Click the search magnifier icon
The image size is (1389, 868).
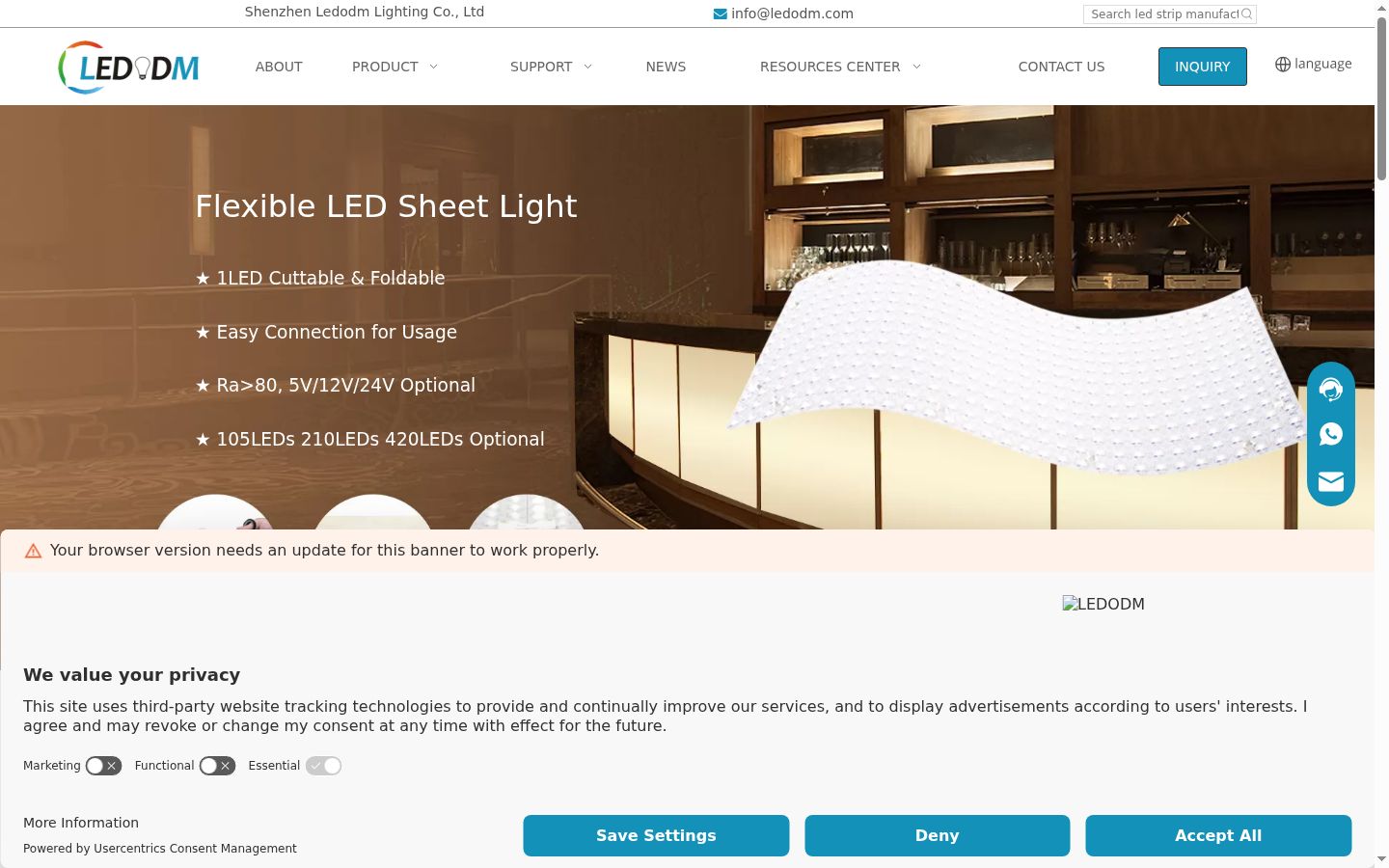click(x=1246, y=14)
